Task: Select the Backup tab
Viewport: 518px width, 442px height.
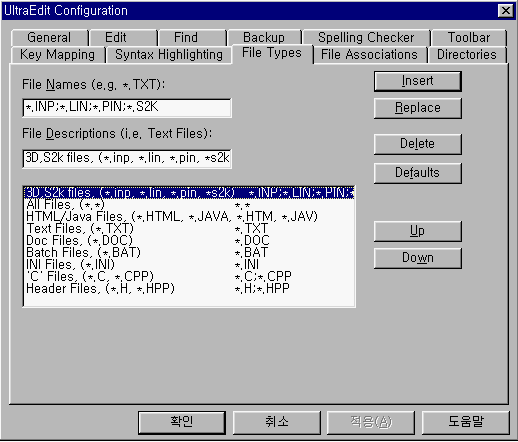Action: (265, 37)
